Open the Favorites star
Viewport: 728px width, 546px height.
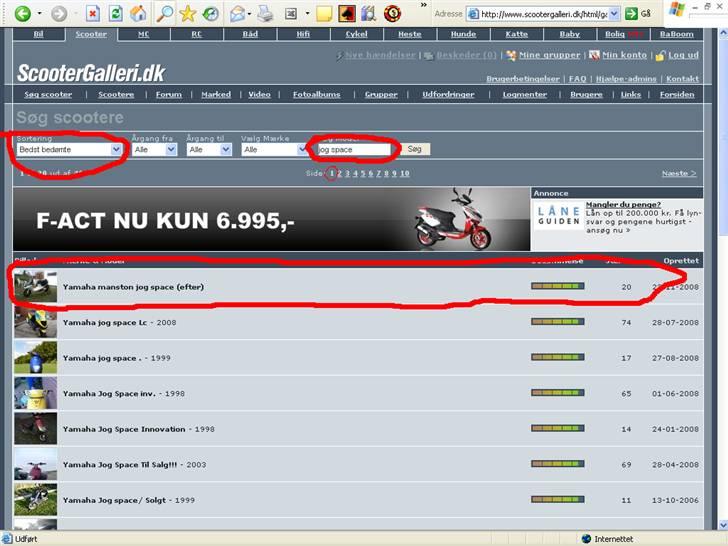(188, 13)
